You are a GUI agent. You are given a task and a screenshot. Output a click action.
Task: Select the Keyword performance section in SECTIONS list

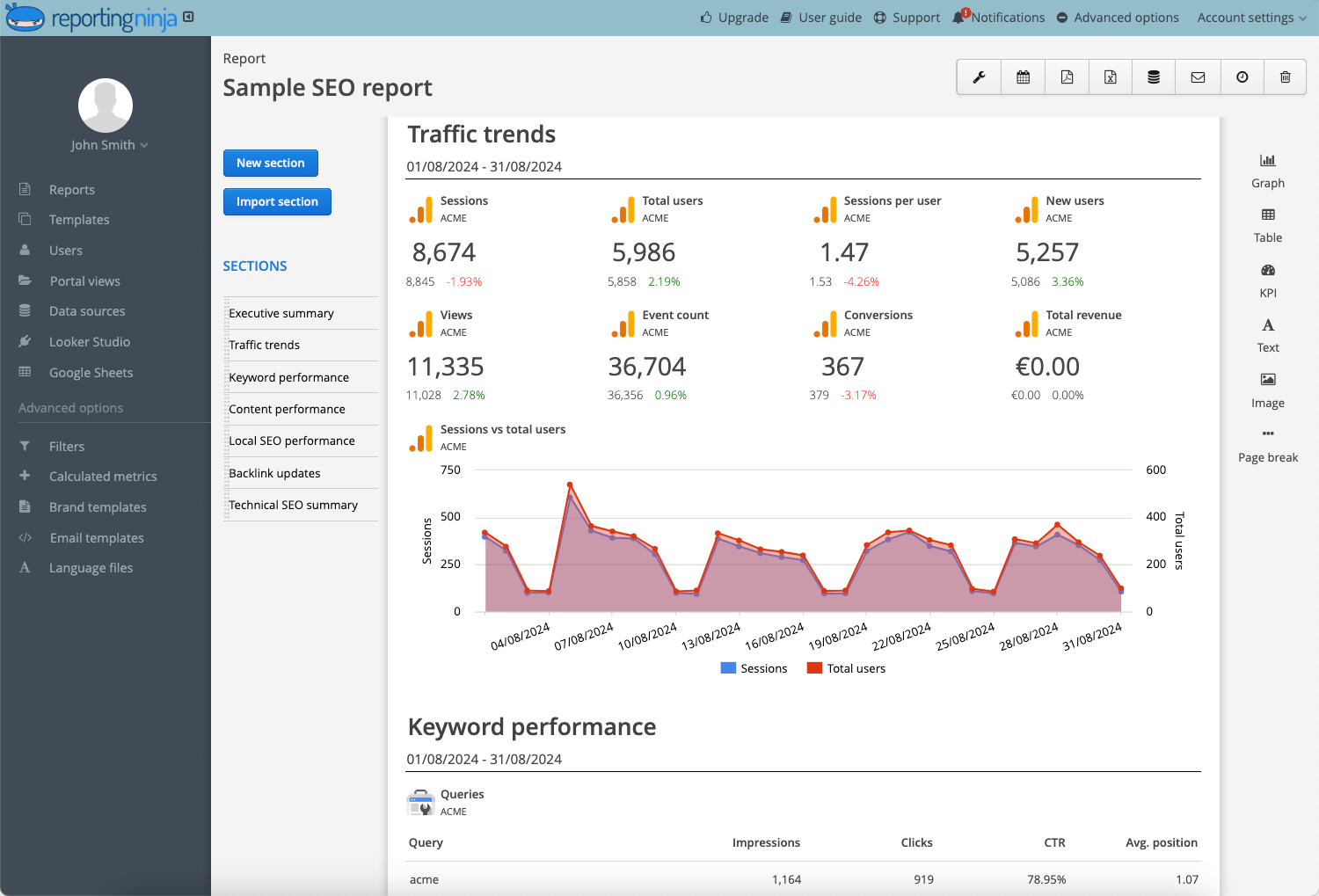(x=288, y=376)
